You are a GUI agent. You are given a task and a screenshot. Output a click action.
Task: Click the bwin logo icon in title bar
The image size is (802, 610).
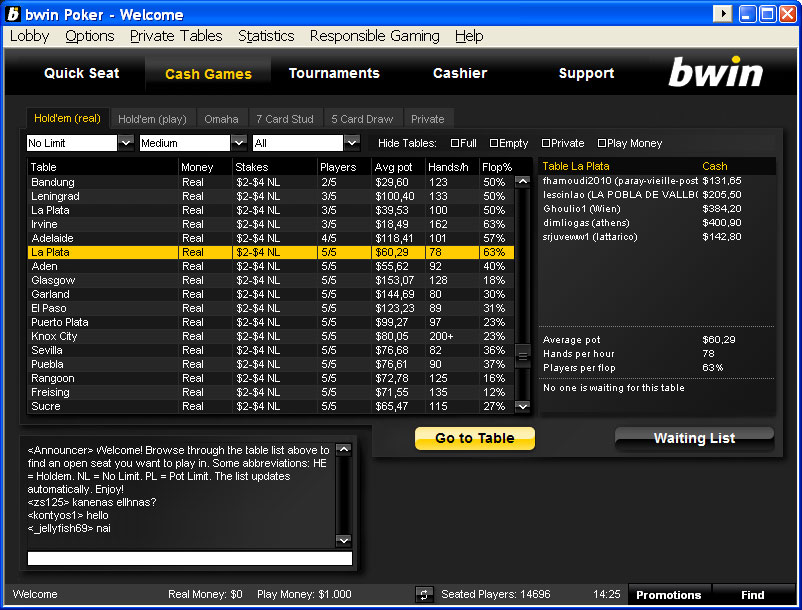tap(13, 14)
